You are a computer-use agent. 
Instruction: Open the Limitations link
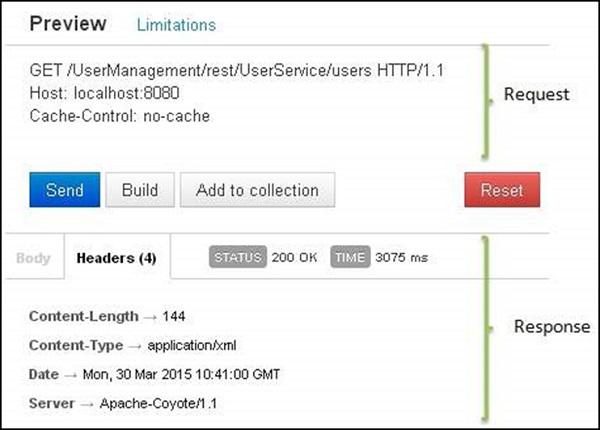coord(176,25)
